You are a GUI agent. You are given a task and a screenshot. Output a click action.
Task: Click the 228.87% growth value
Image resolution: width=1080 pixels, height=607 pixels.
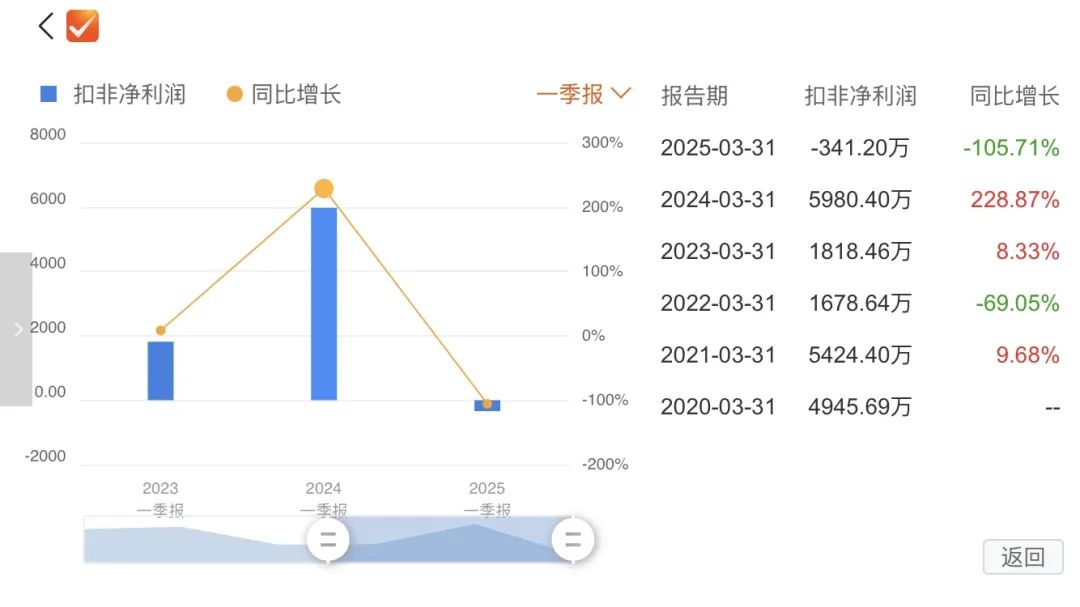point(1015,200)
